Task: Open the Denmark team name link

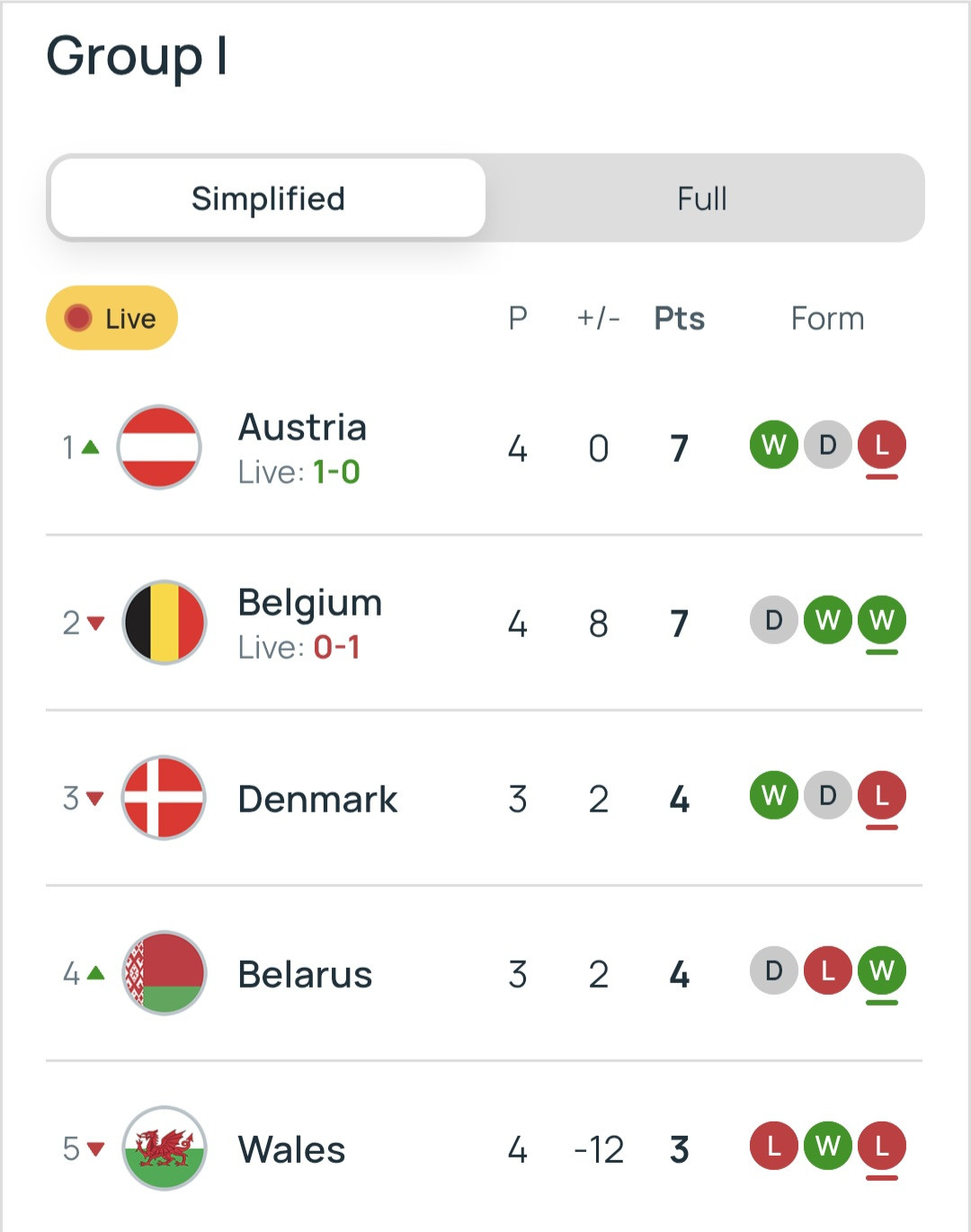Action: (317, 799)
